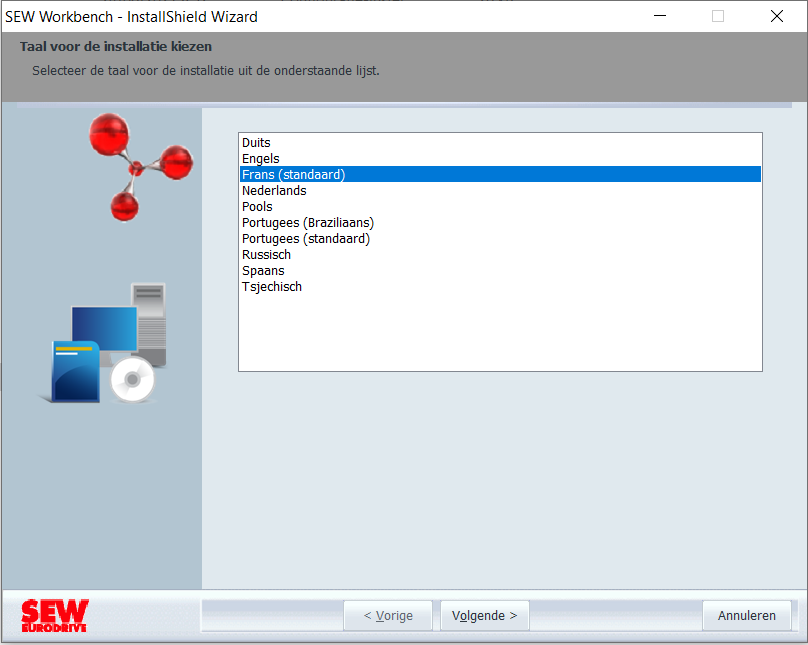Click the computer and disc installer image
808x645 pixels.
(x=103, y=343)
